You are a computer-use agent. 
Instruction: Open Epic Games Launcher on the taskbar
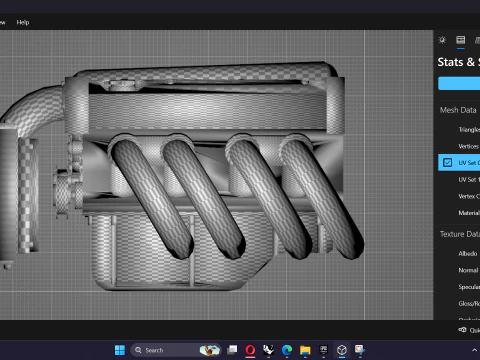(323, 350)
